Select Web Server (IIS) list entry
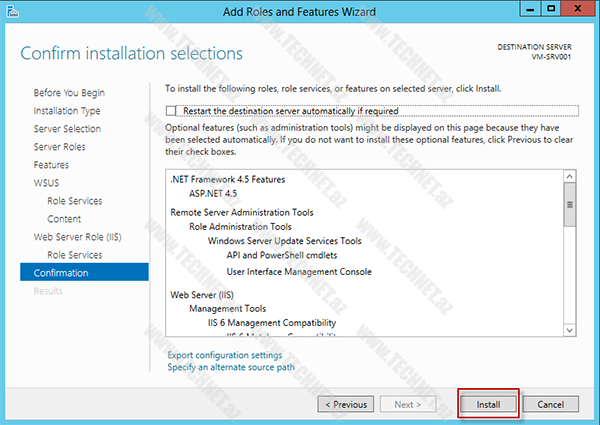The width and height of the screenshot is (600, 425). [202, 295]
